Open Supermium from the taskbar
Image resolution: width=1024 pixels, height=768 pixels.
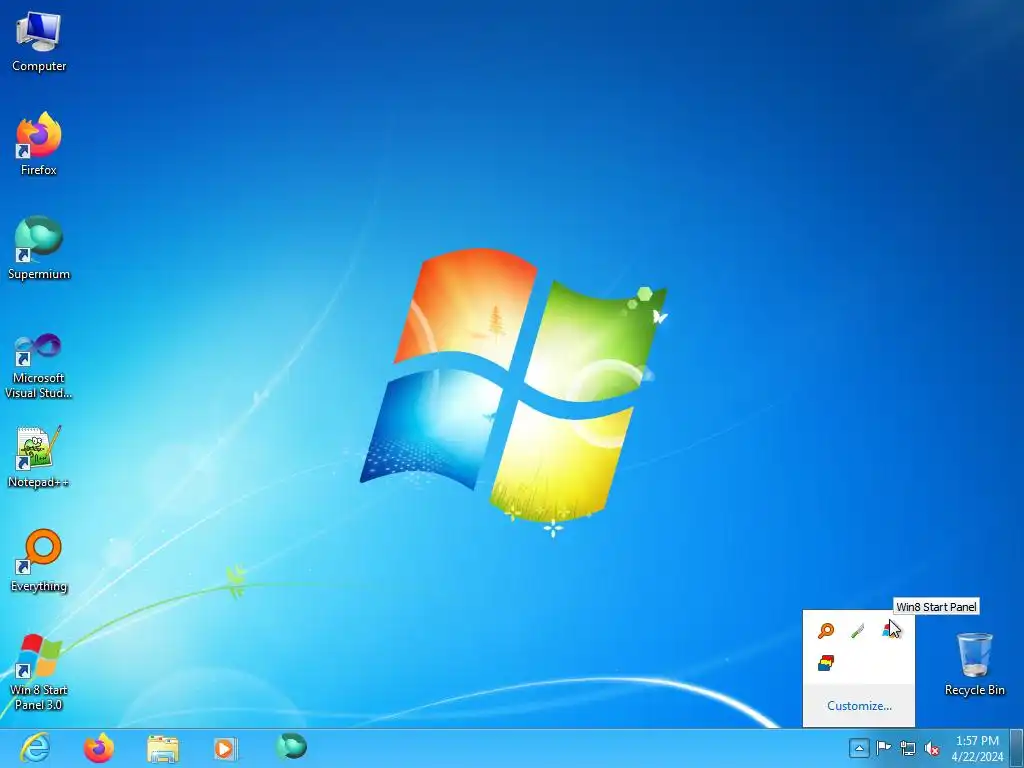[x=291, y=746]
